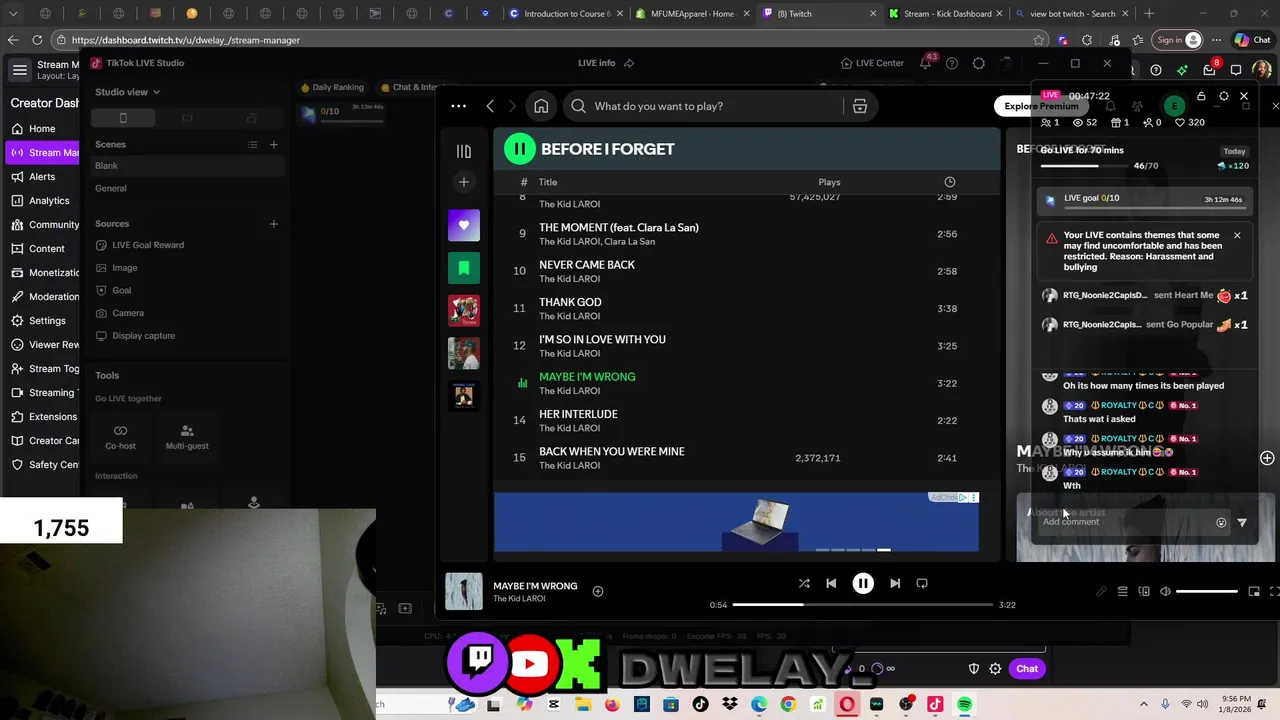Open the Spotify queue icon
The width and height of the screenshot is (1280, 720).
(x=1122, y=592)
